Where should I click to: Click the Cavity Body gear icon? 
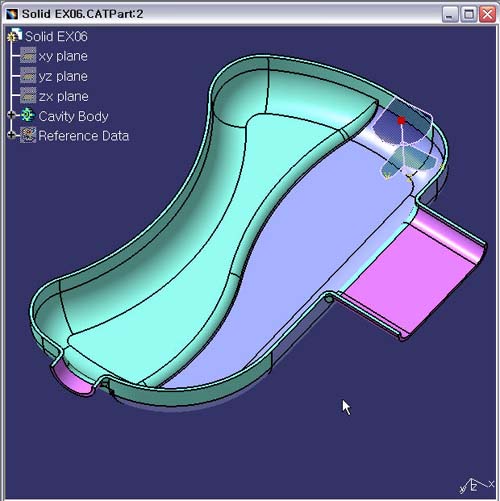(x=28, y=115)
